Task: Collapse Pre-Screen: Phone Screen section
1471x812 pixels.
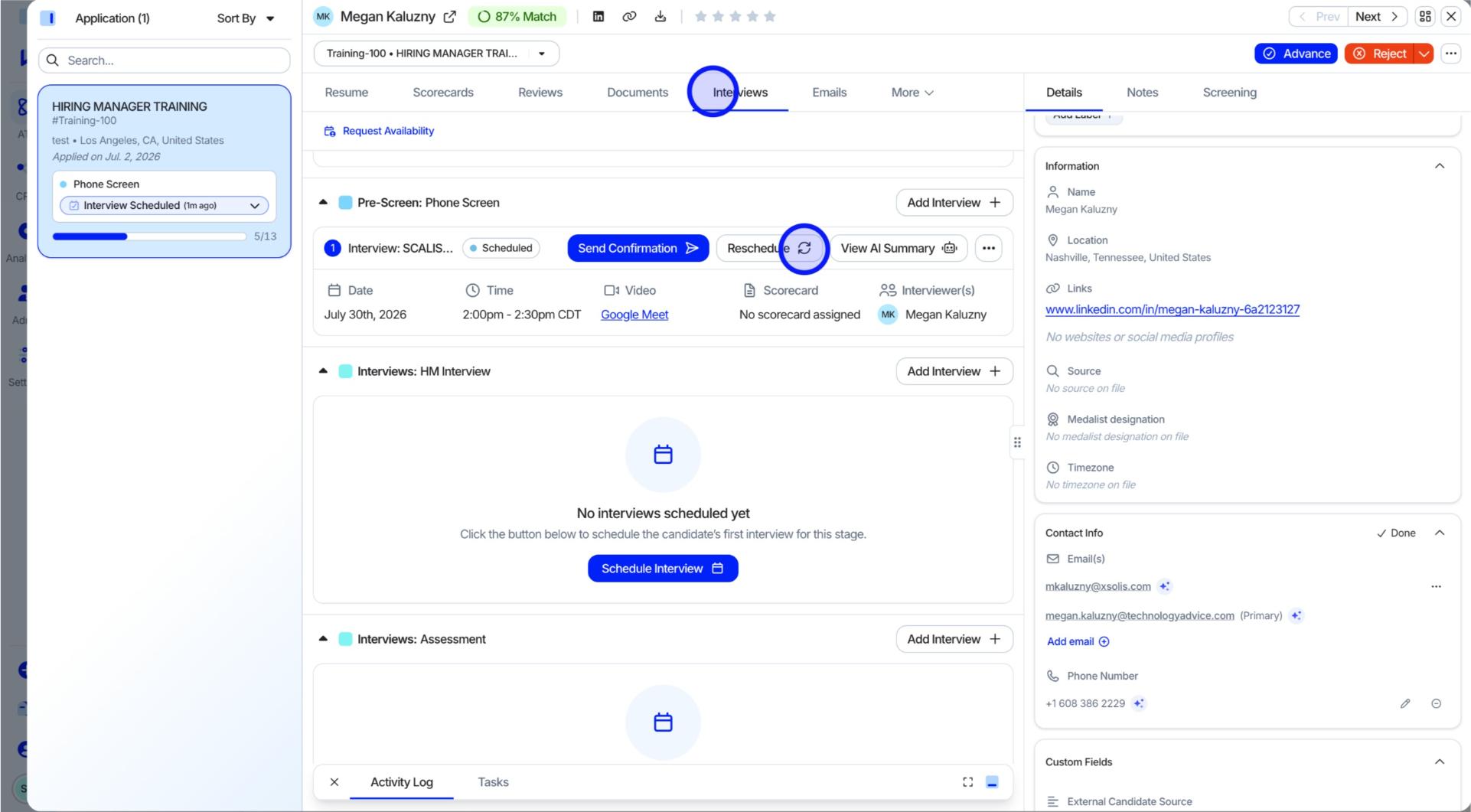Action: tap(323, 203)
